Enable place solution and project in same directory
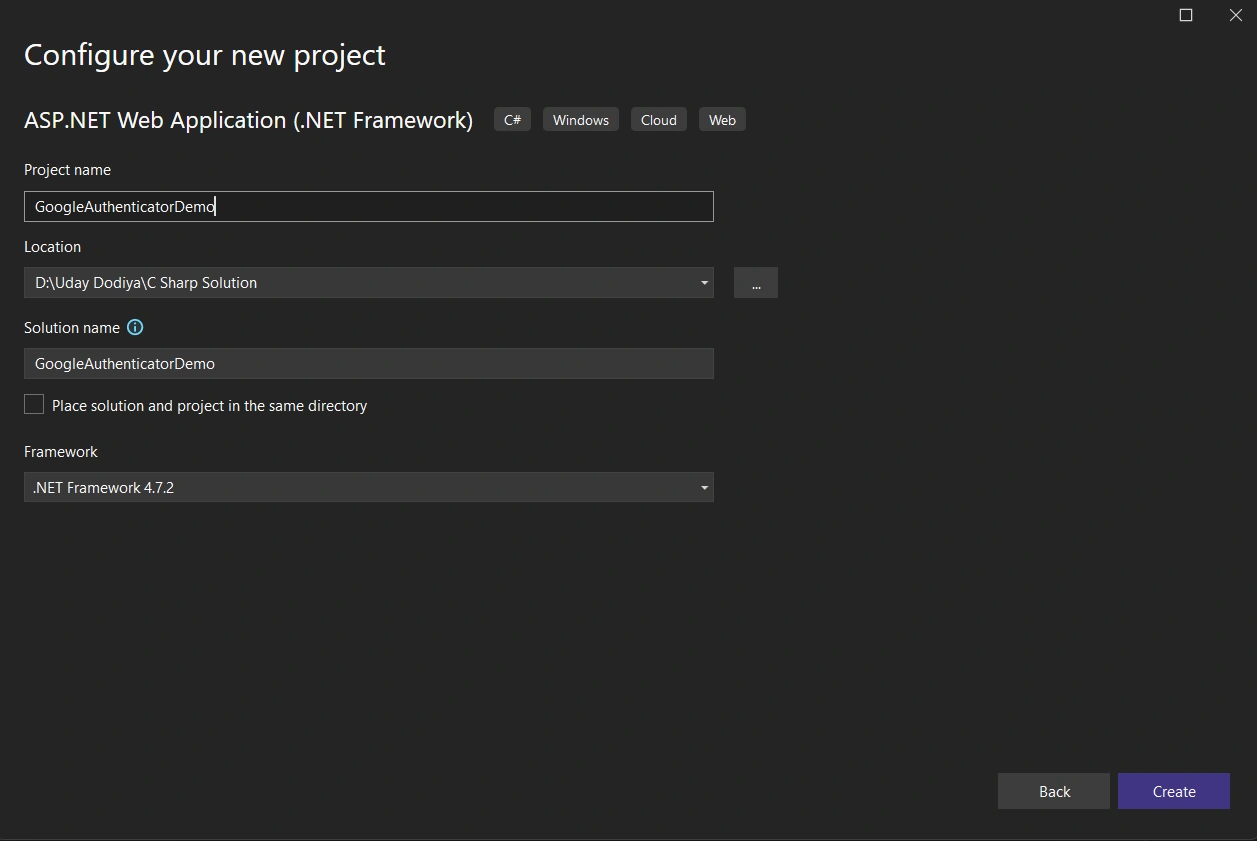The height and width of the screenshot is (841, 1257). [x=34, y=404]
